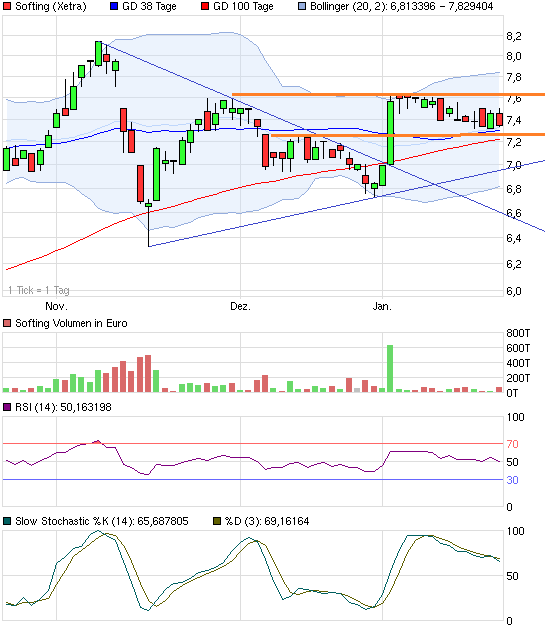Click the 6,4 price axis label
This screenshot has width=545, height=629.
[514, 238]
